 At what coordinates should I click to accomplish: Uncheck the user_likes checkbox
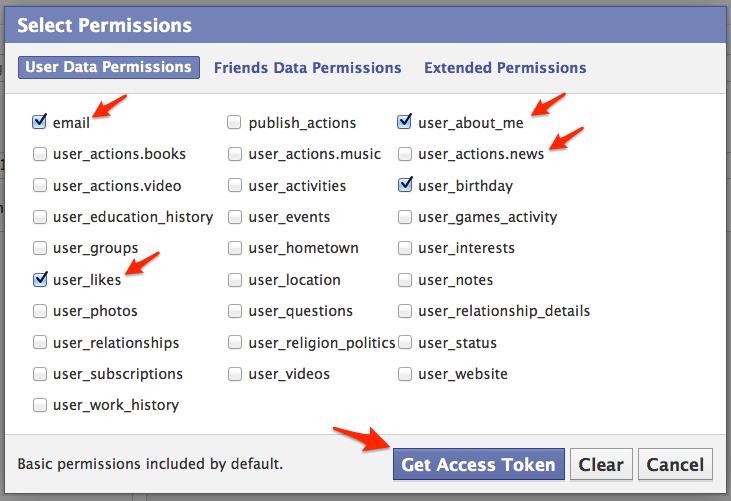pos(40,279)
